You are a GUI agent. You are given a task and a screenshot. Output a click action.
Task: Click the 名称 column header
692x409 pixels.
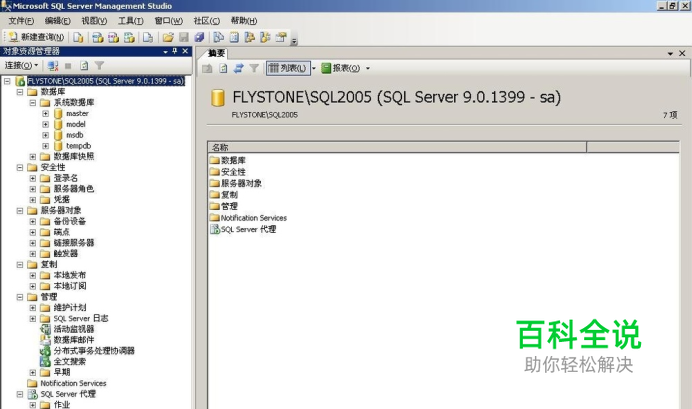(x=397, y=147)
